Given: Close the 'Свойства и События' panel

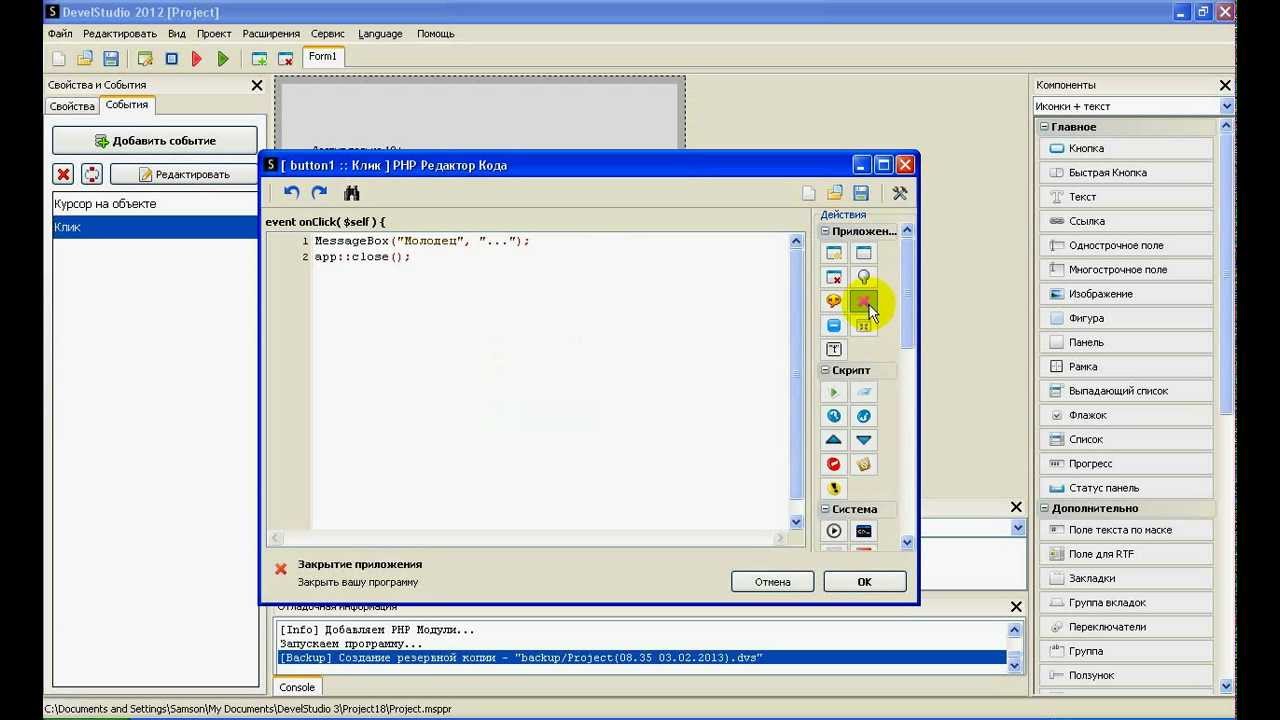Looking at the screenshot, I should [x=257, y=86].
